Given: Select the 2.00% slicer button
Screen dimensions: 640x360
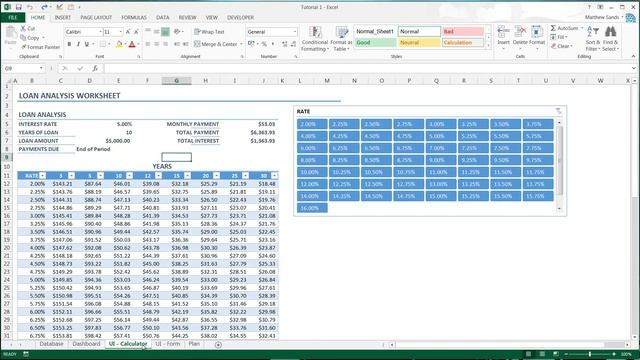Looking at the screenshot, I should (312, 124).
